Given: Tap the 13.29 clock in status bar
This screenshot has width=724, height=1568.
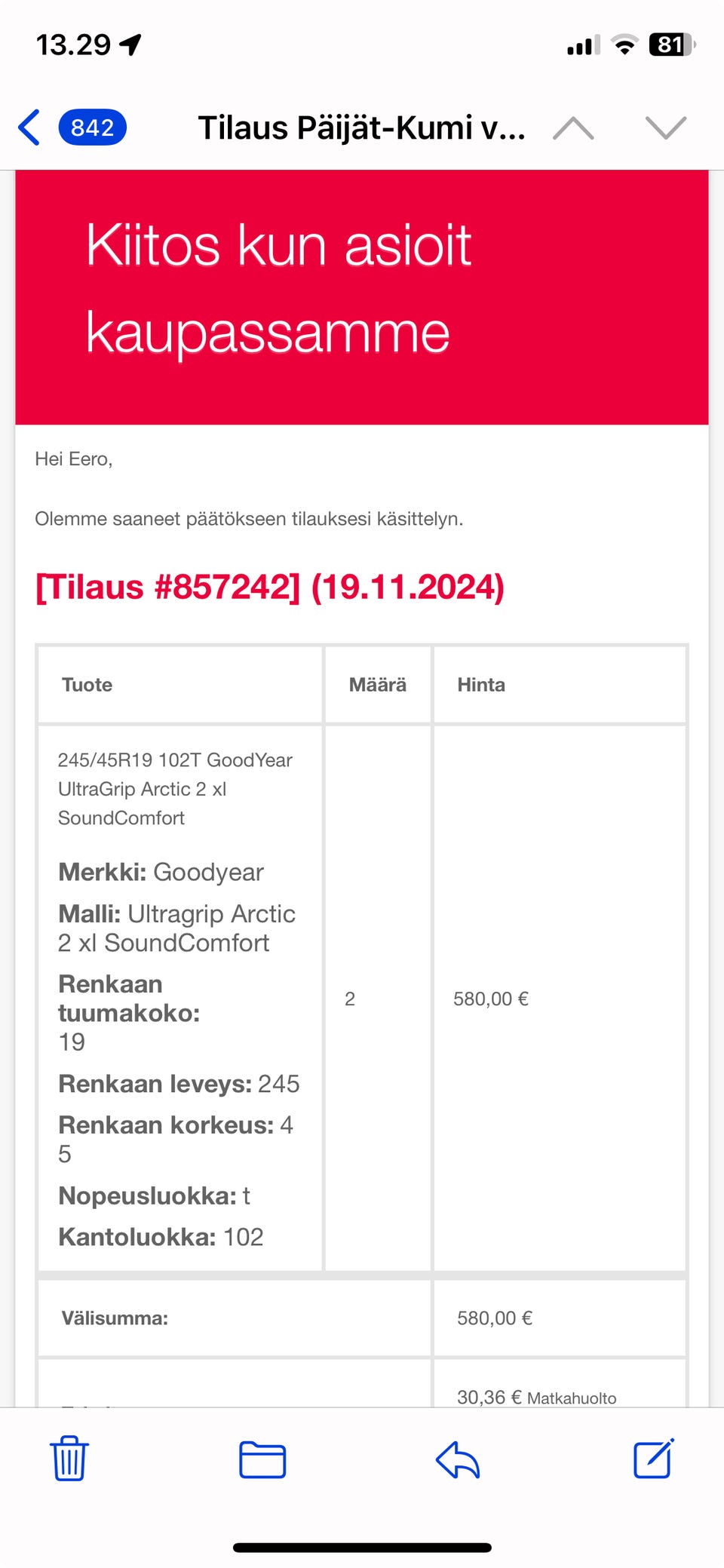Looking at the screenshot, I should 74,45.
